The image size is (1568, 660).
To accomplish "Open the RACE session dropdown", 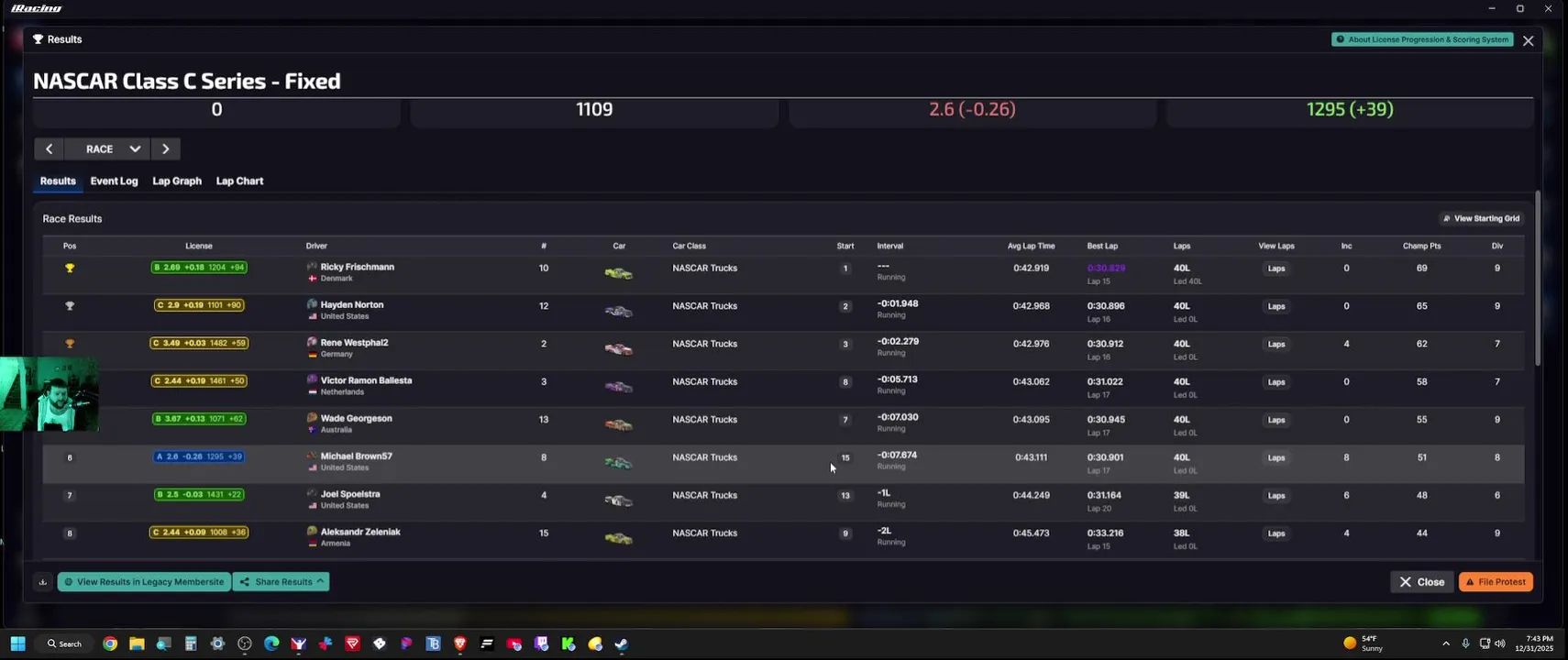I will tap(108, 148).
